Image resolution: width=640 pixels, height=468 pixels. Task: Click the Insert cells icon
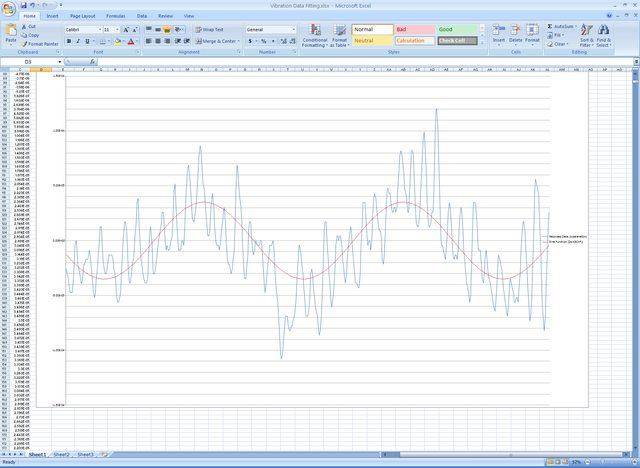pyautogui.click(x=498, y=31)
